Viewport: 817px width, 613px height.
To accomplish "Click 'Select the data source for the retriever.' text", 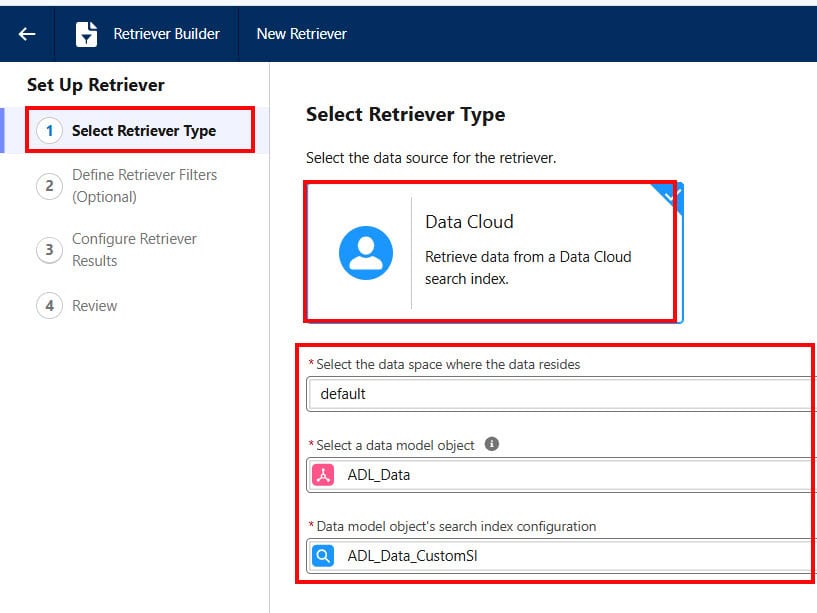I will click(431, 158).
